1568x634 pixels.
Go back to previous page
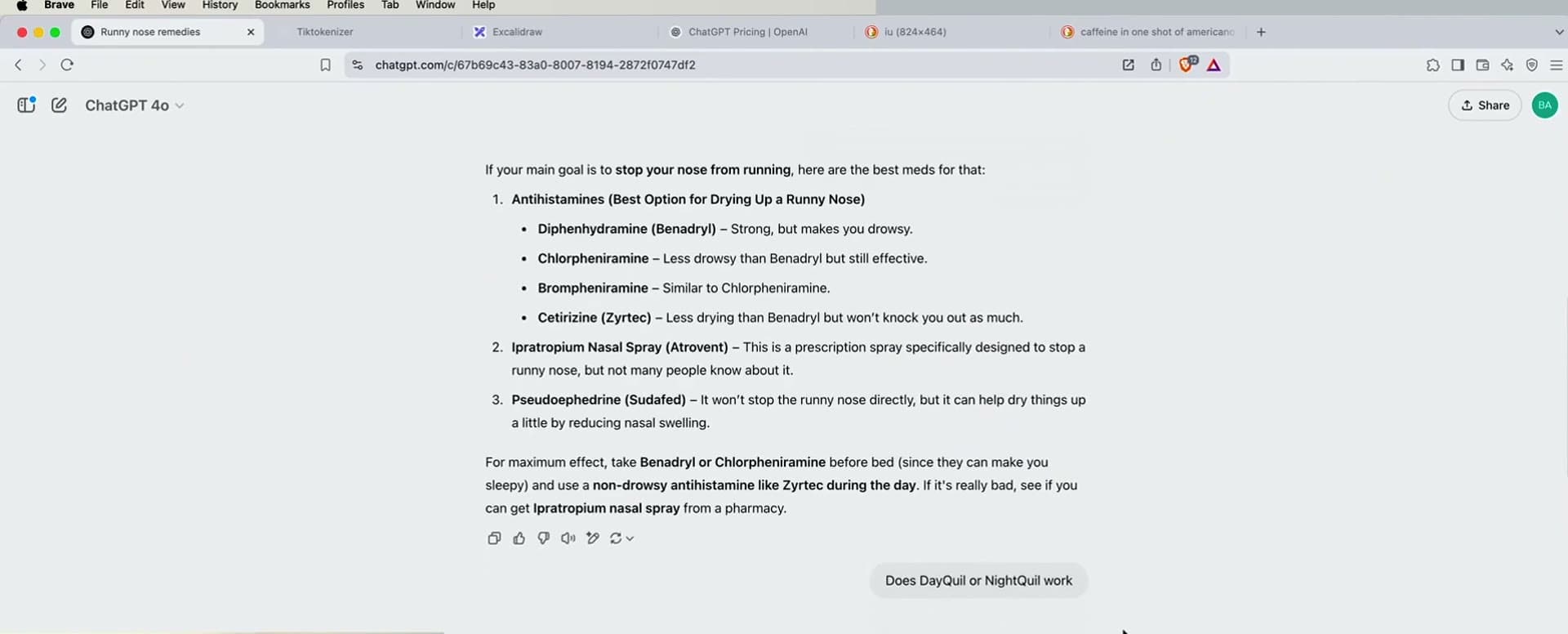(18, 65)
